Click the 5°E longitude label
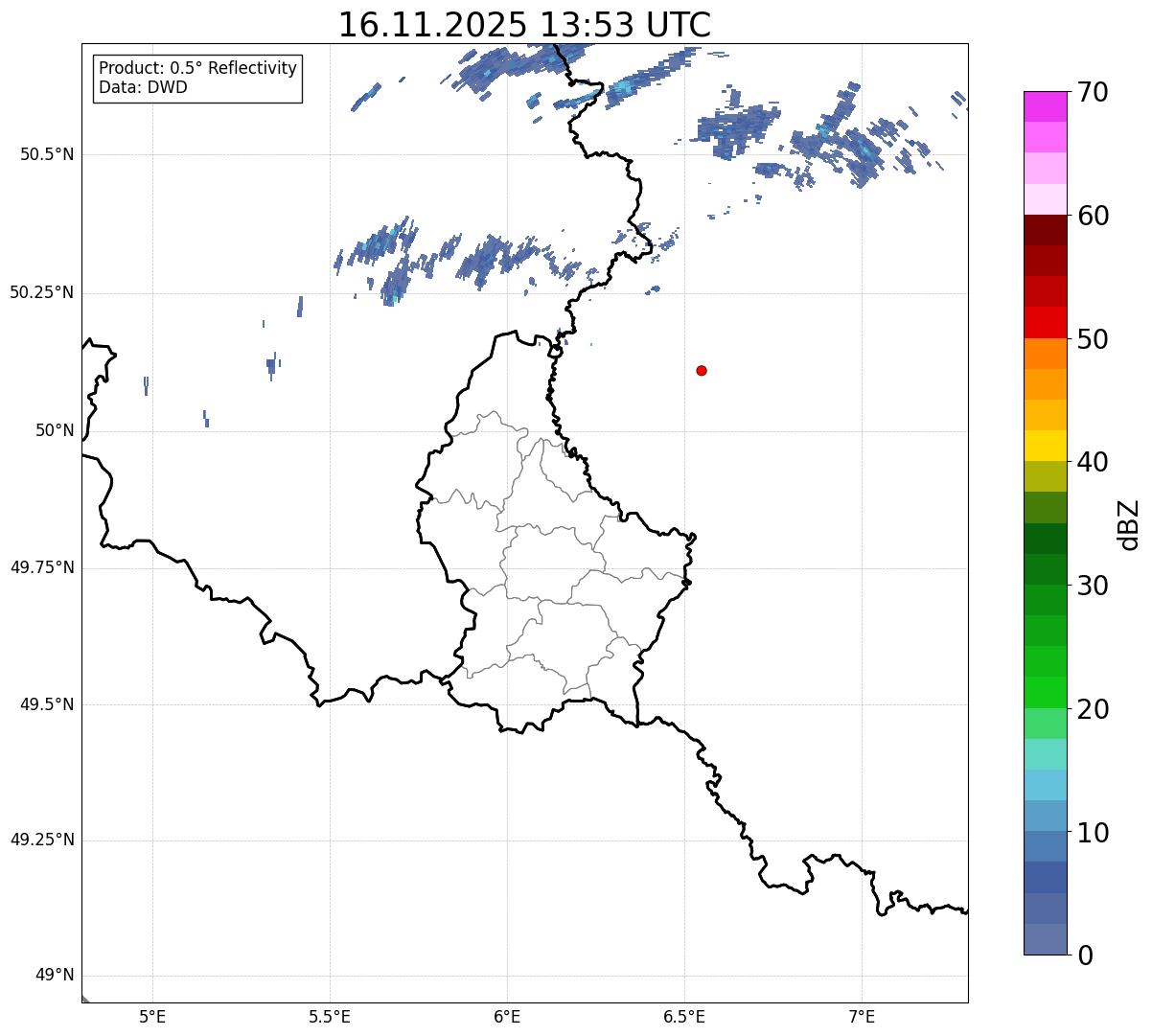 coord(152,1016)
